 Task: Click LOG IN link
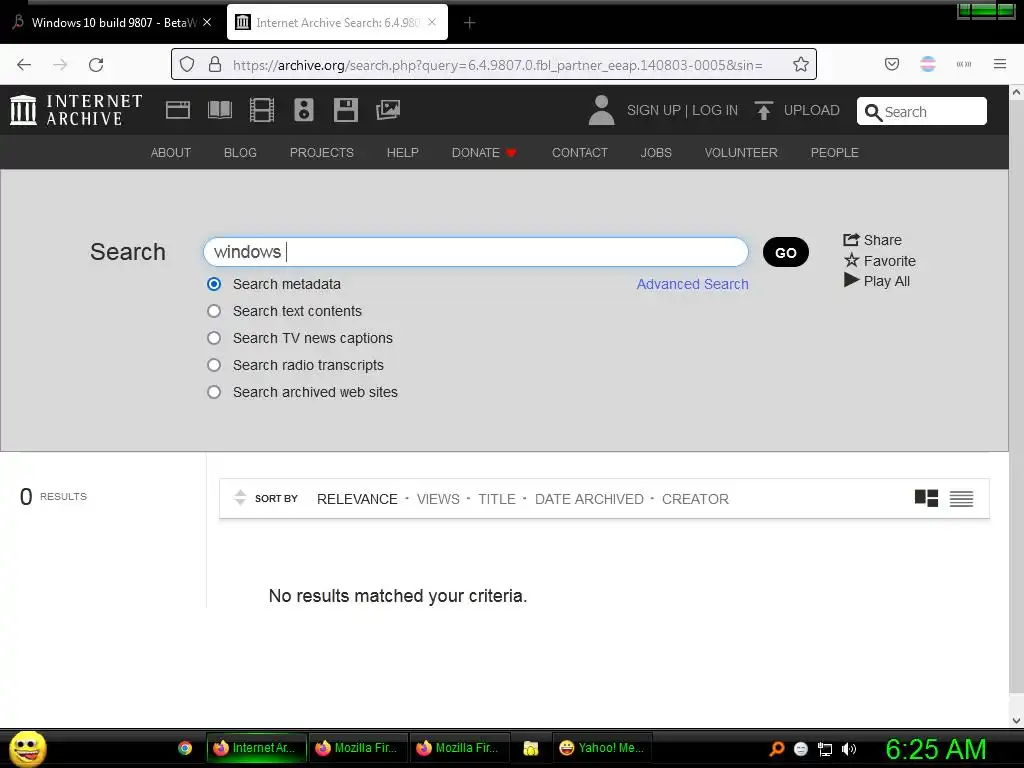[x=715, y=110]
